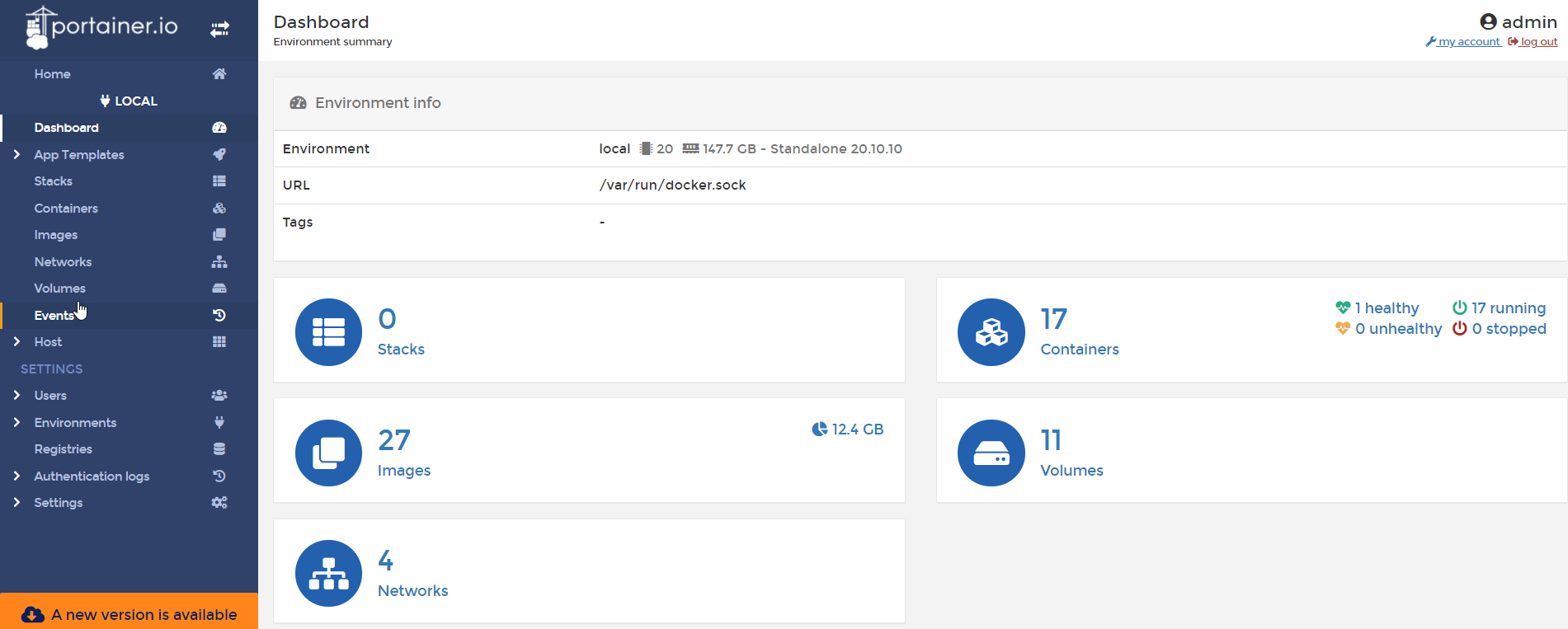Click the new version available banner
Screen dimensions: 1568x629
129,614
